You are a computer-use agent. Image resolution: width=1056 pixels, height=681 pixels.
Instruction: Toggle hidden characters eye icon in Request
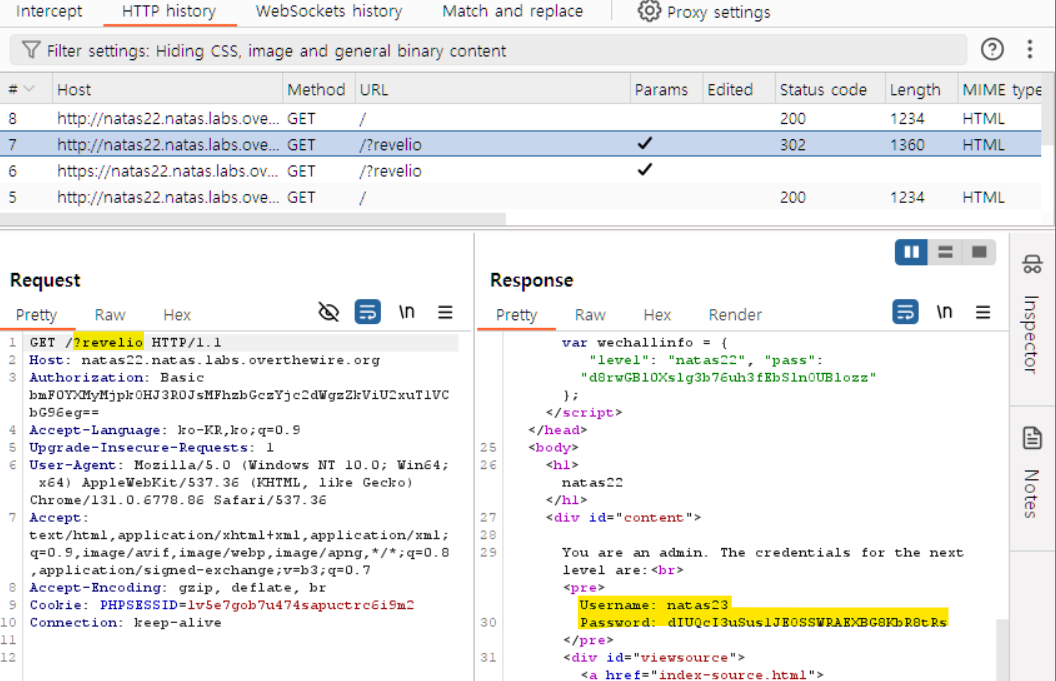(x=328, y=313)
